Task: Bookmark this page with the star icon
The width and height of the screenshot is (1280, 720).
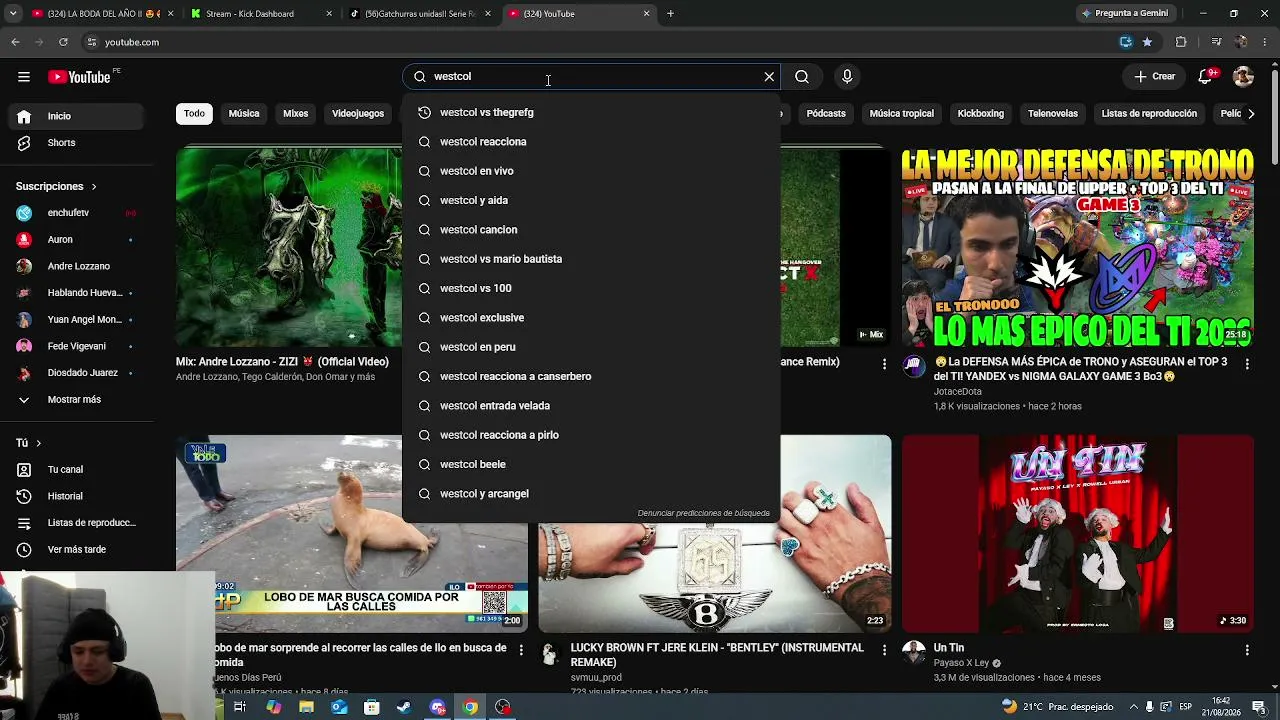Action: [x=1147, y=42]
